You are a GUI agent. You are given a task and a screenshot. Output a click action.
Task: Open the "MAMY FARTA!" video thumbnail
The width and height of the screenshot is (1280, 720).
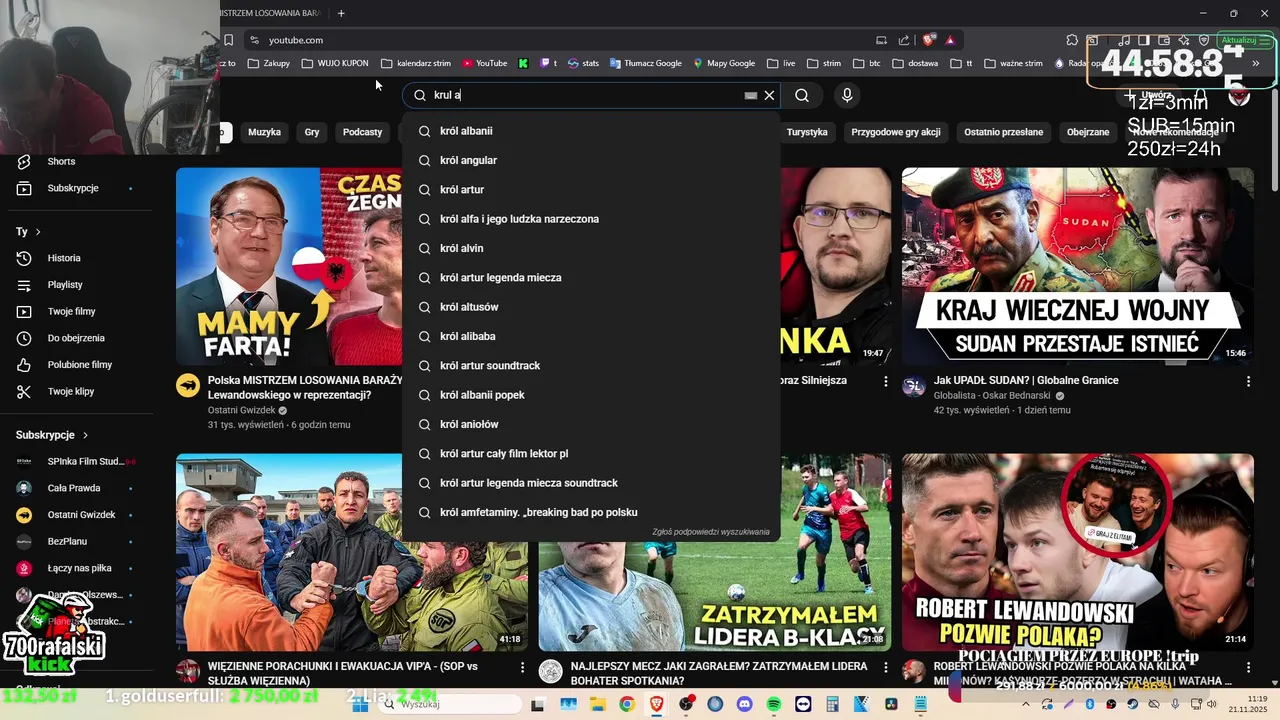click(x=289, y=266)
